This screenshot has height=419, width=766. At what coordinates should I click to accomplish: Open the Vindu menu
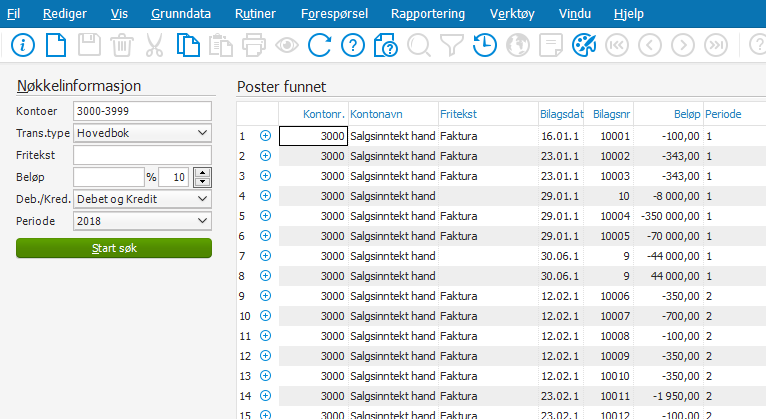[x=574, y=14]
